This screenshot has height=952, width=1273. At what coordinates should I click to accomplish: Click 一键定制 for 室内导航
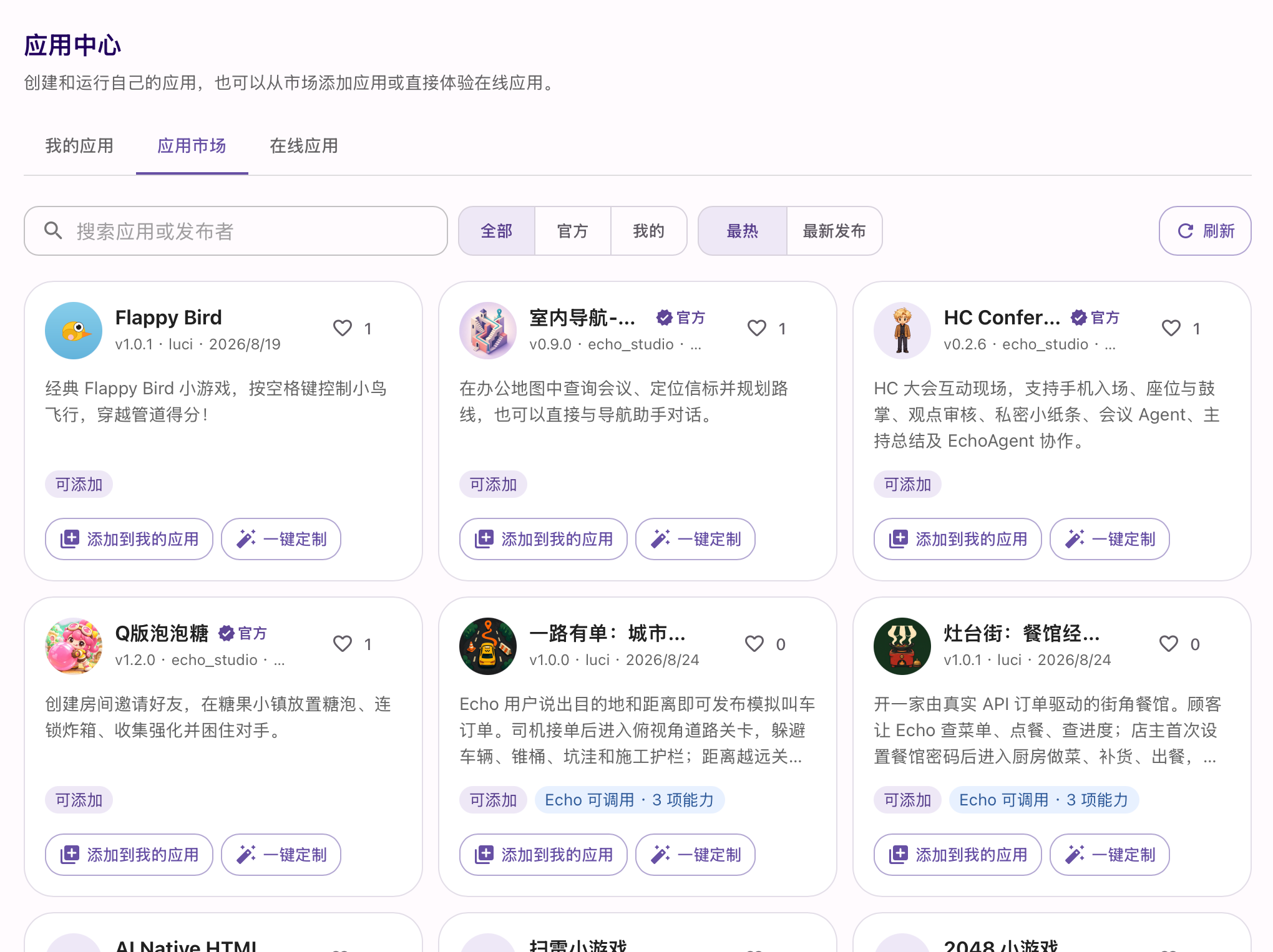[x=695, y=539]
